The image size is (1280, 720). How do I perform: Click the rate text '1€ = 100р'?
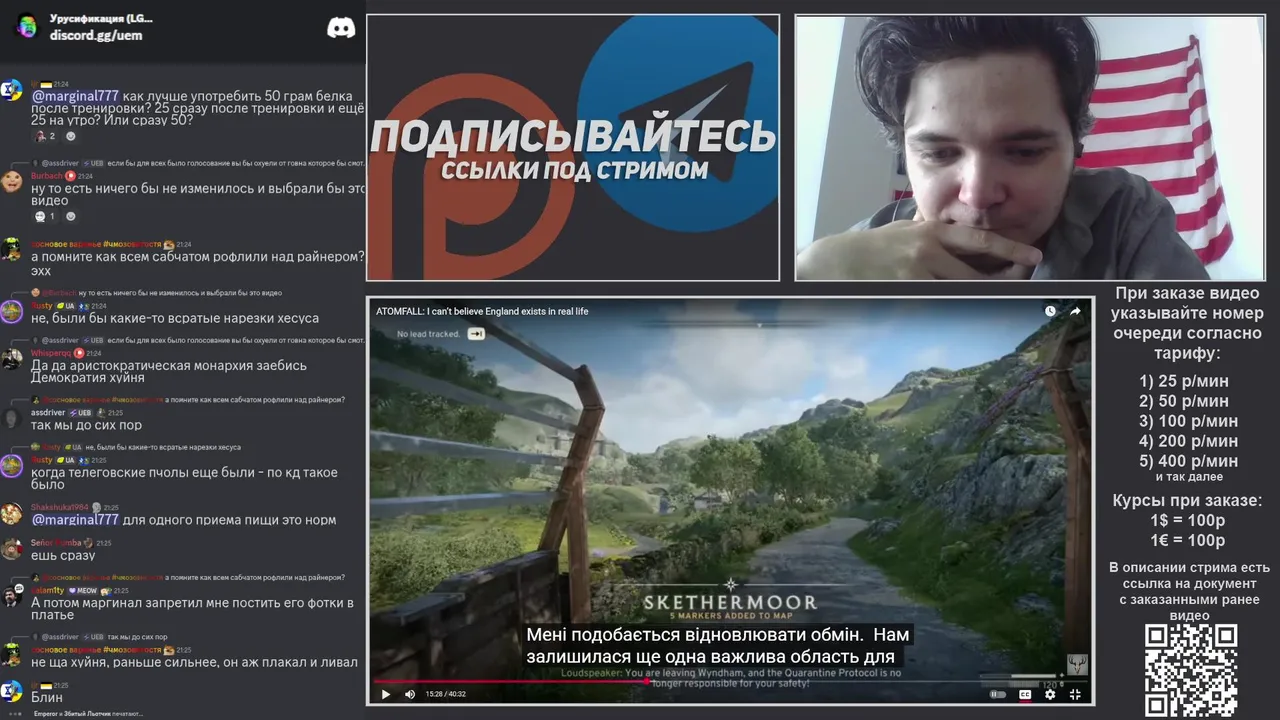coord(1187,541)
